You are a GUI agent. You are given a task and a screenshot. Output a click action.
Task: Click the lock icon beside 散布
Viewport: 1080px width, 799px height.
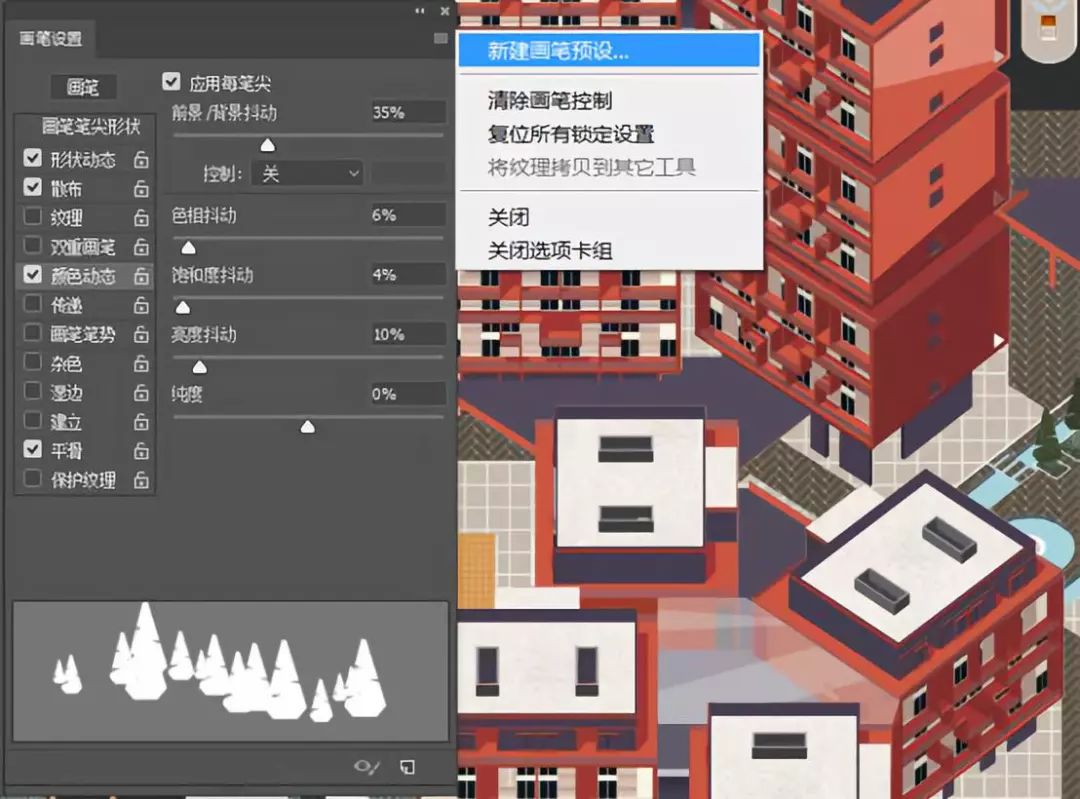(141, 188)
